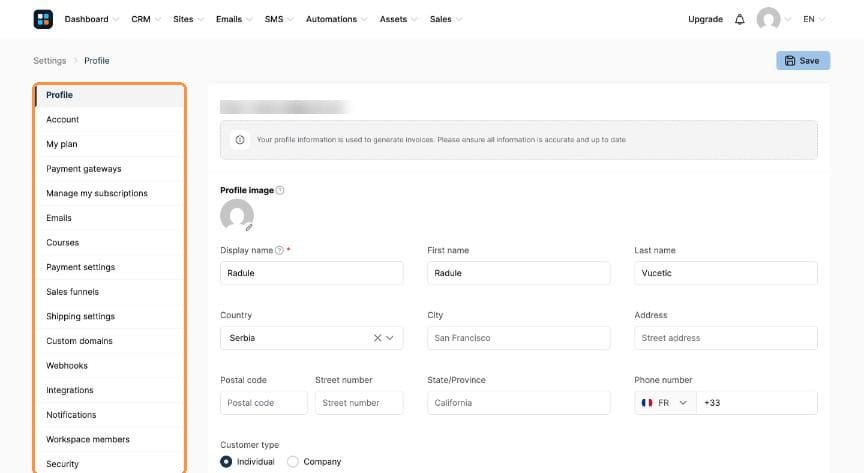Click the phone number input
This screenshot has width=864, height=473.
tap(757, 403)
